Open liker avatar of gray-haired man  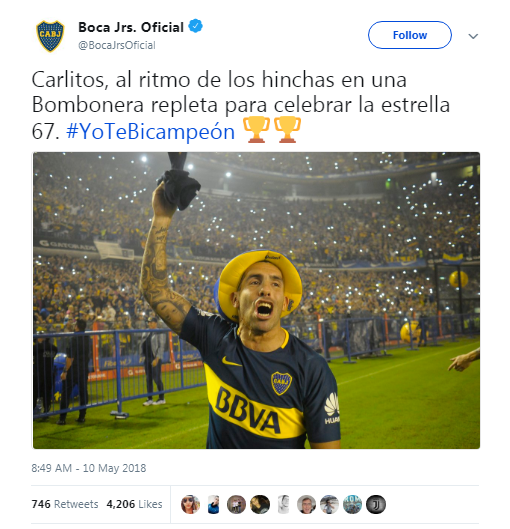coord(306,504)
